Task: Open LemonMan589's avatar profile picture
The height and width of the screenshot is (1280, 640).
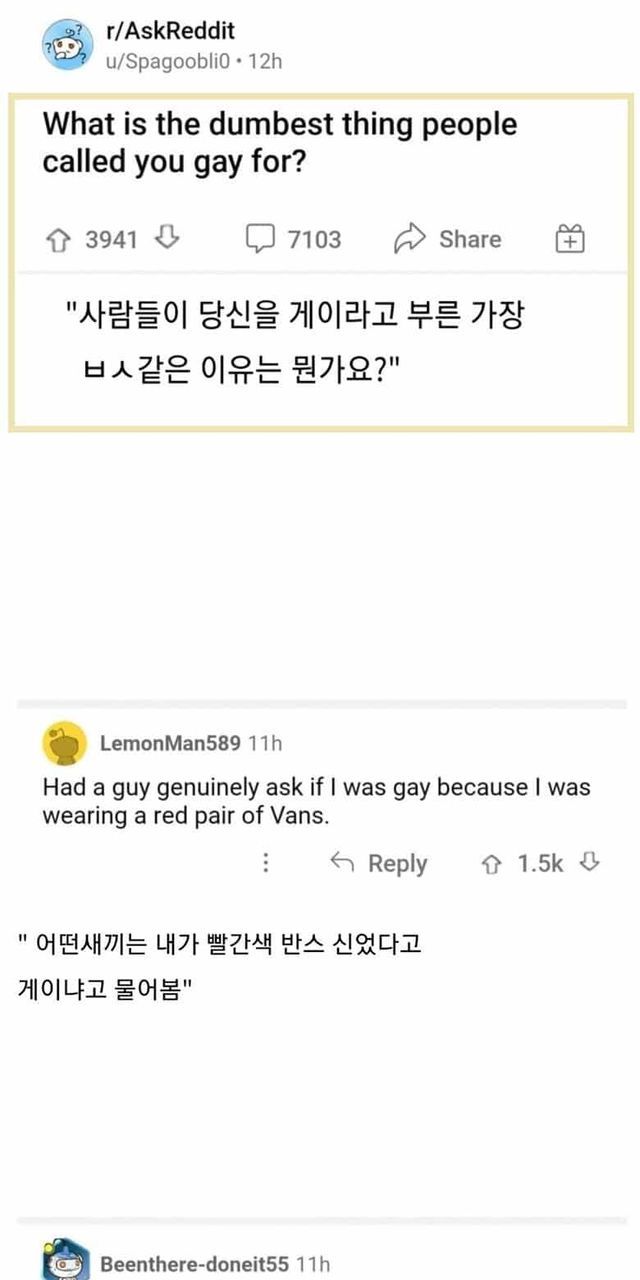Action: point(64,744)
